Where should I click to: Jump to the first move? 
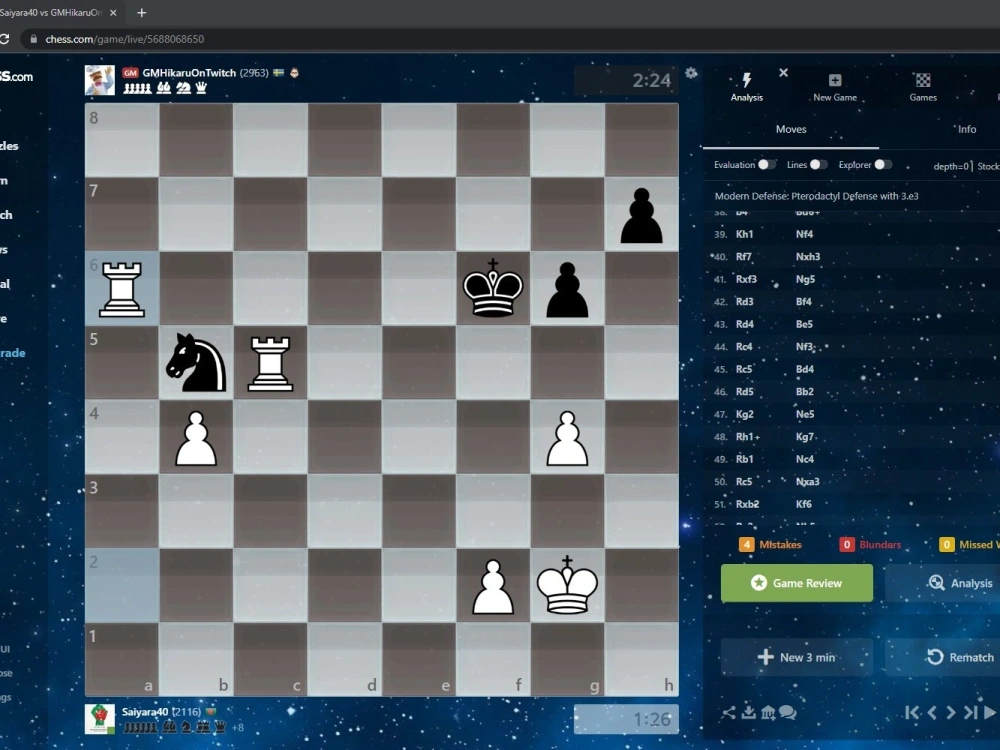click(x=913, y=712)
